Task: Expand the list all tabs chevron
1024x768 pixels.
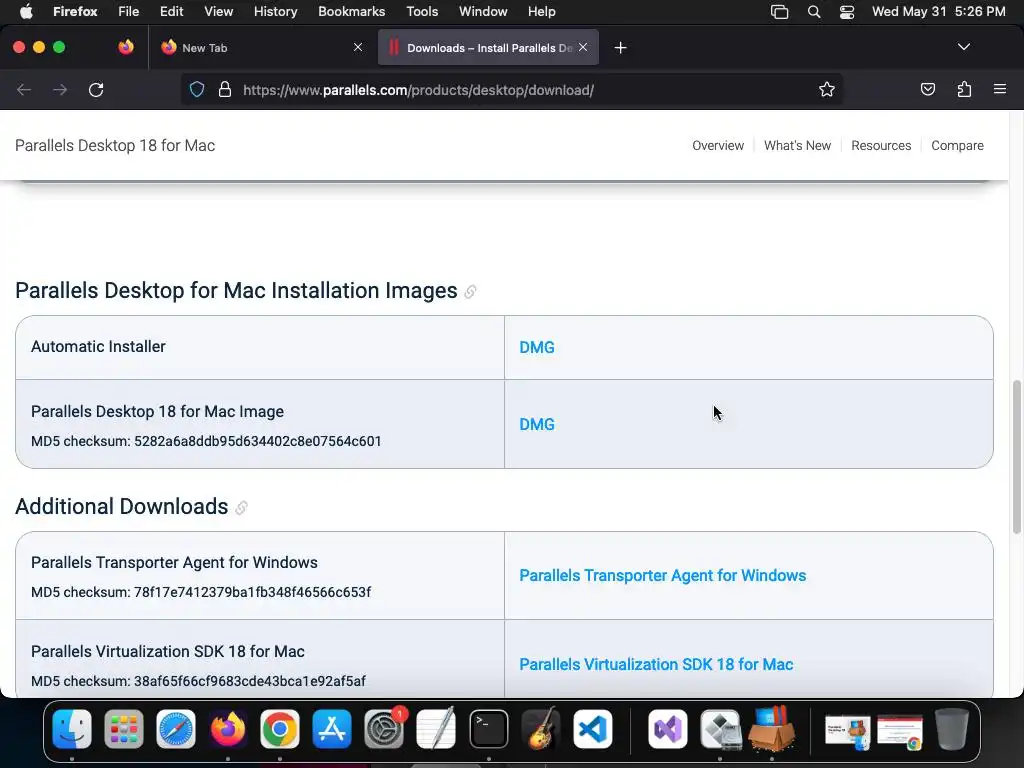Action: tap(963, 47)
